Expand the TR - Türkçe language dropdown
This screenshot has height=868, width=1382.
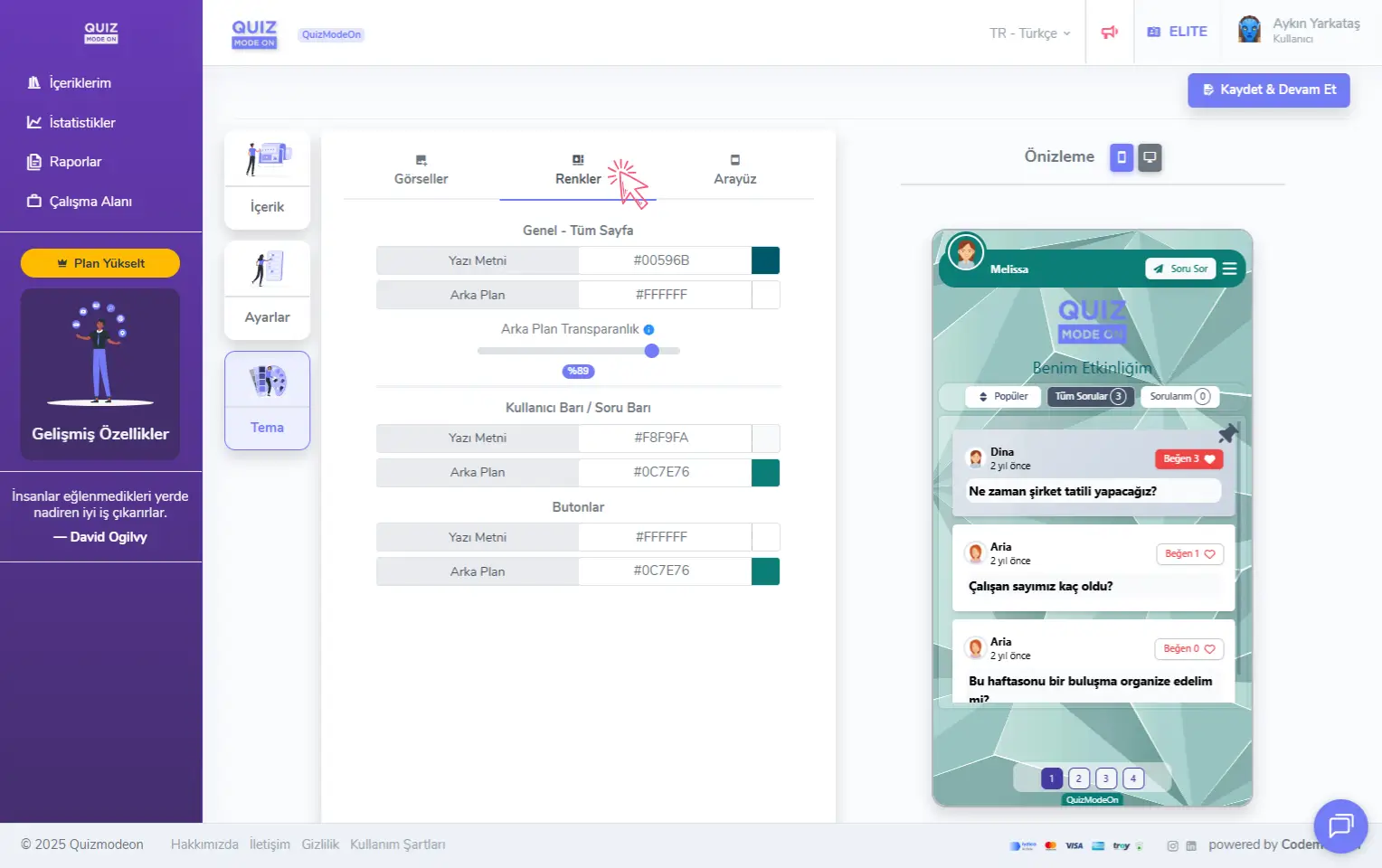1029,33
